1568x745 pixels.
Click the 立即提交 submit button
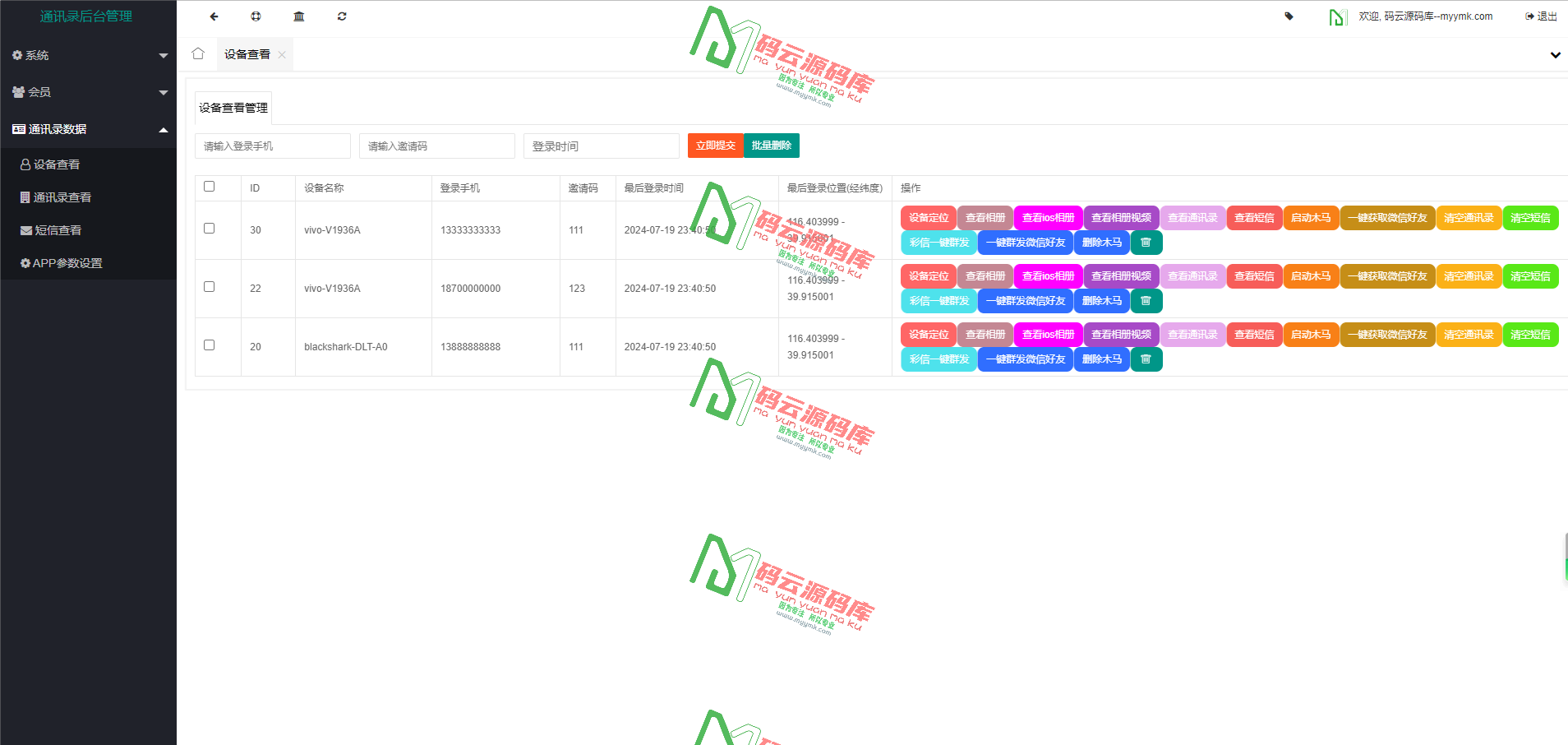pyautogui.click(x=714, y=146)
